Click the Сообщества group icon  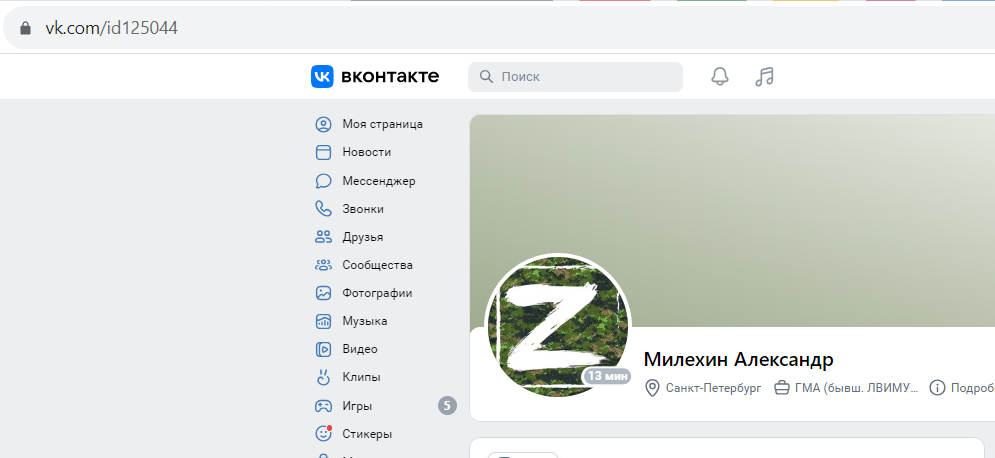324,265
